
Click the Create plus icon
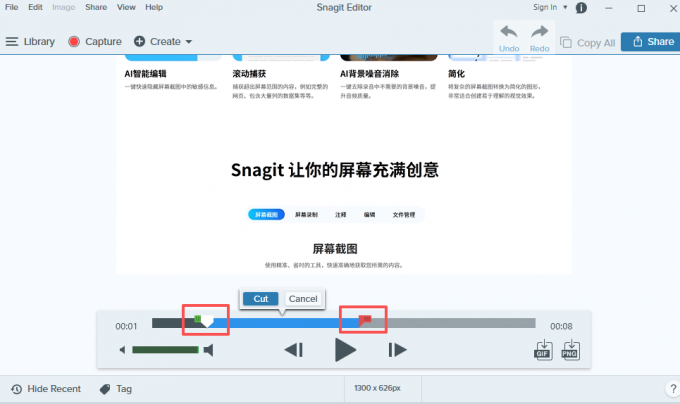click(139, 42)
